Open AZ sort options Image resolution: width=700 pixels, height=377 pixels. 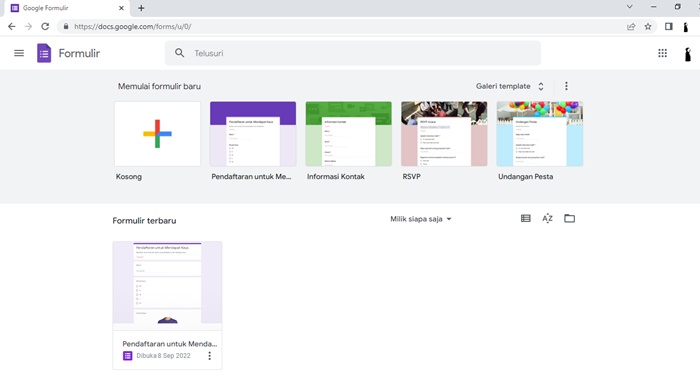547,218
